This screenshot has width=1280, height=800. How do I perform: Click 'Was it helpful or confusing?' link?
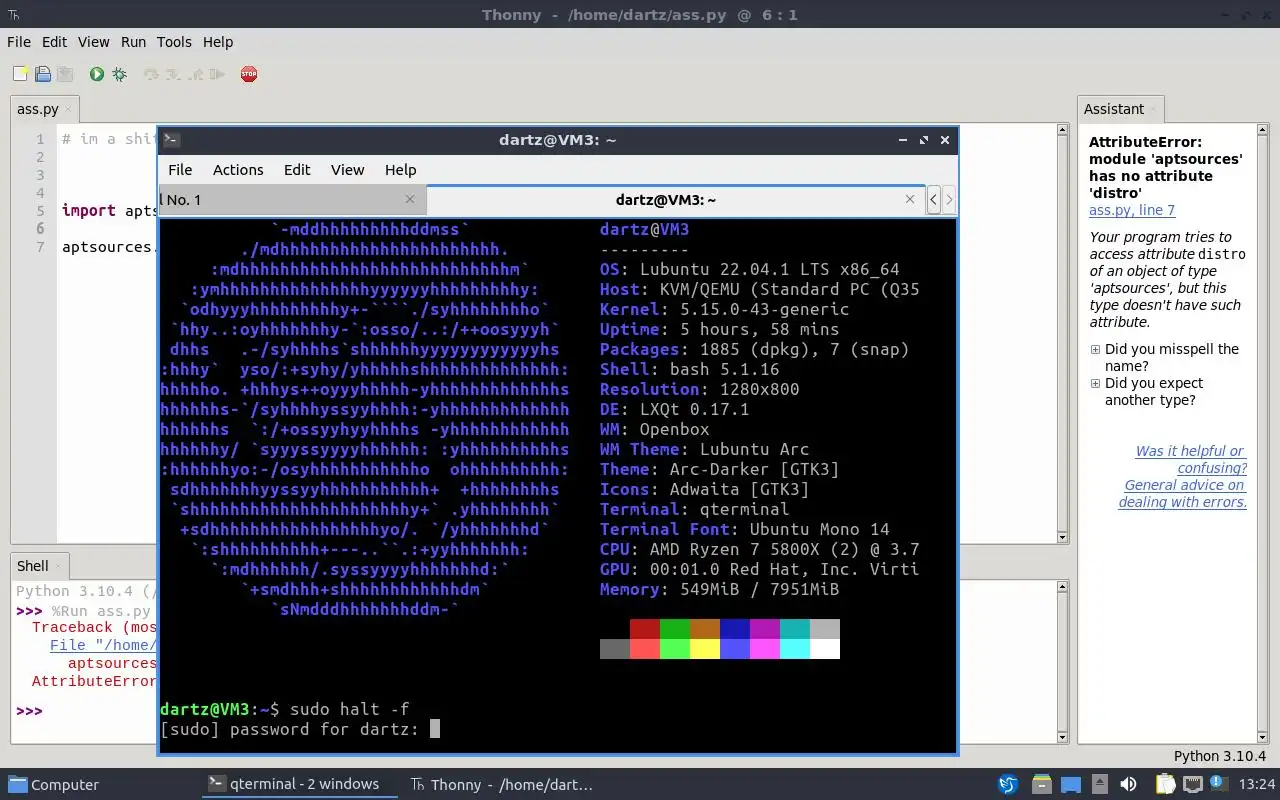(x=1191, y=459)
